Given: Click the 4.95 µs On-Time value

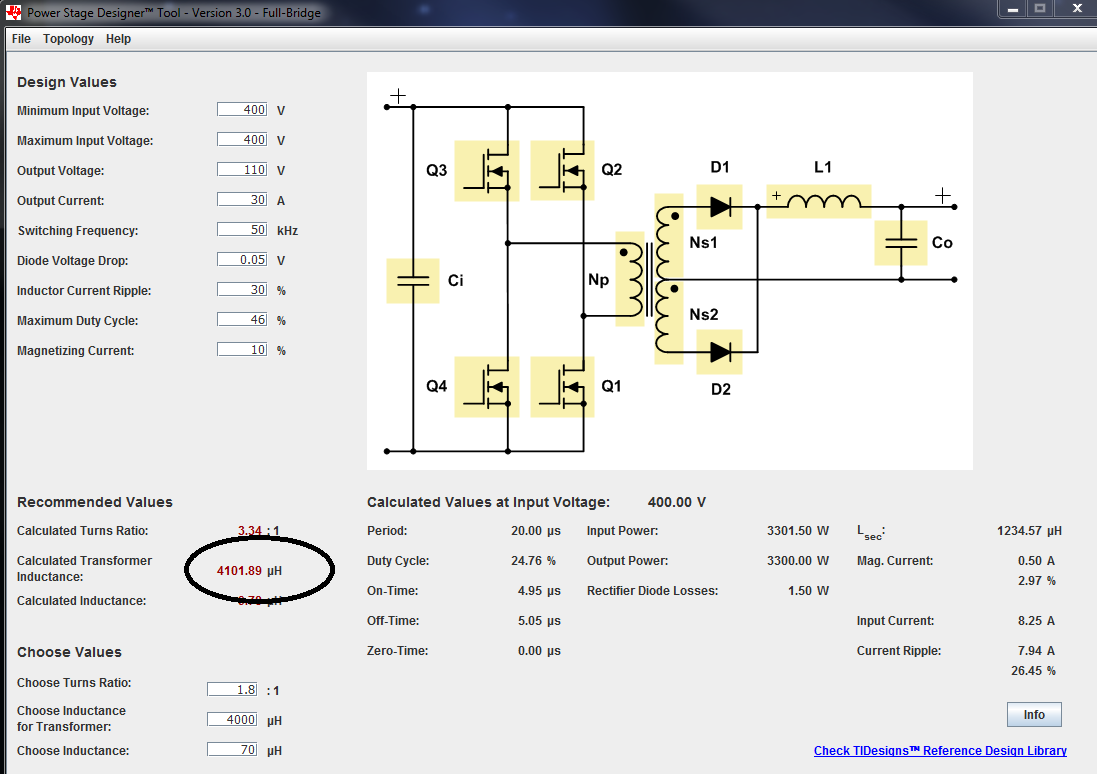Looking at the screenshot, I should pos(539,591).
